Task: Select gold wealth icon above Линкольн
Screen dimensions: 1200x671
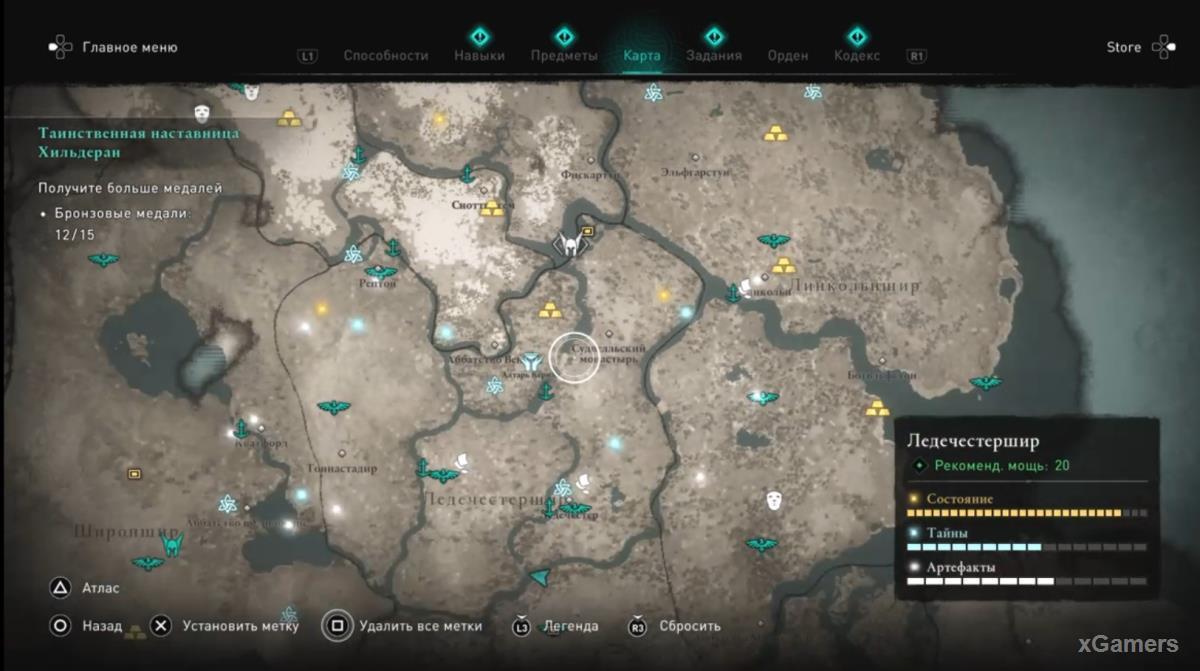Action: (x=786, y=265)
